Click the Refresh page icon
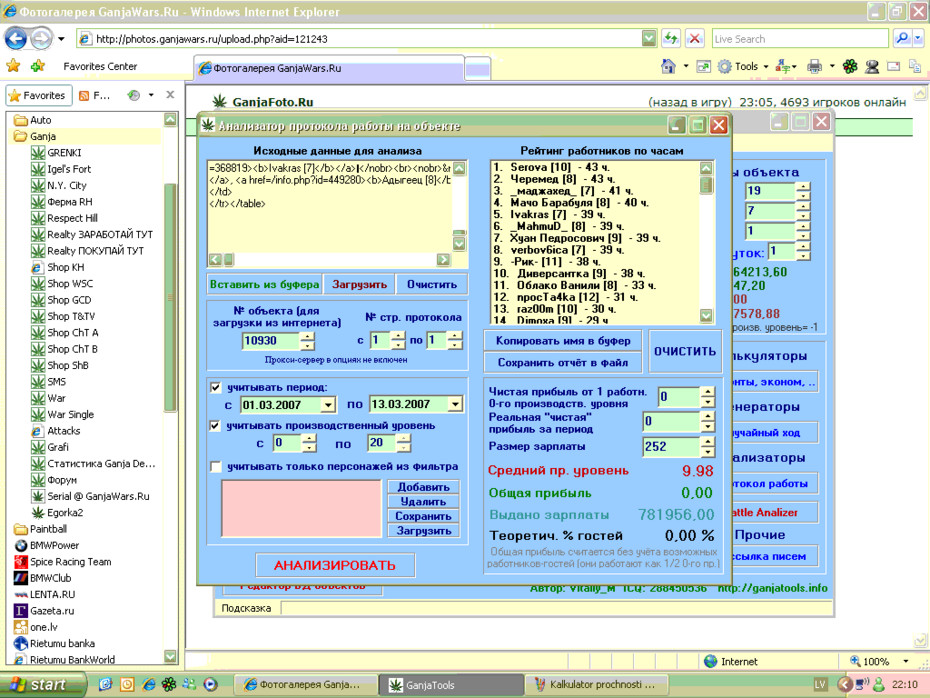This screenshot has width=930, height=698. pyautogui.click(x=671, y=39)
